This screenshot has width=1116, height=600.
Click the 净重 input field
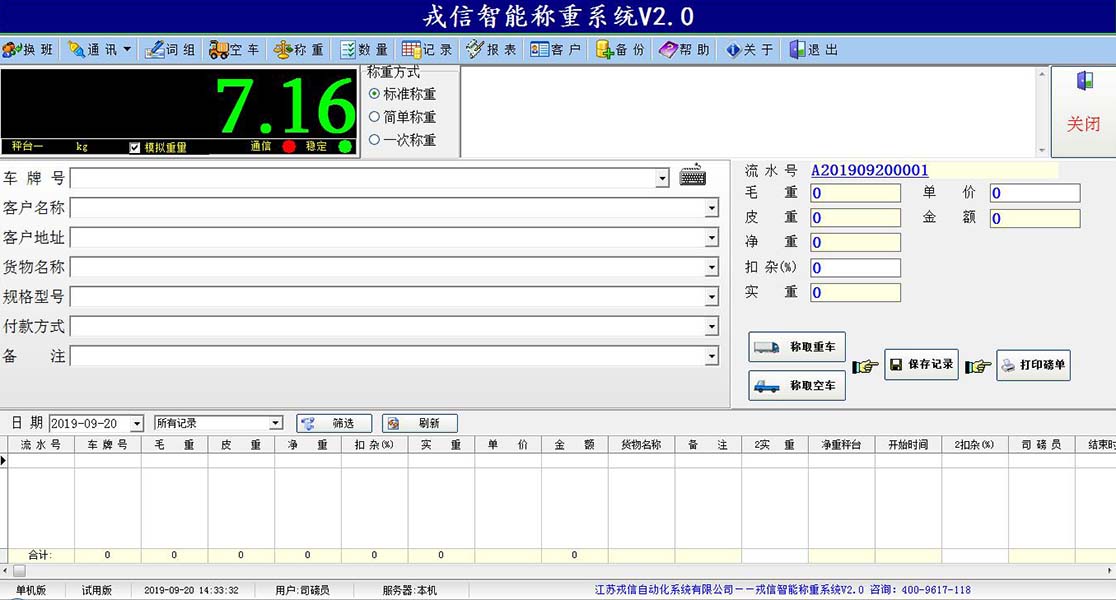pyautogui.click(x=856, y=243)
